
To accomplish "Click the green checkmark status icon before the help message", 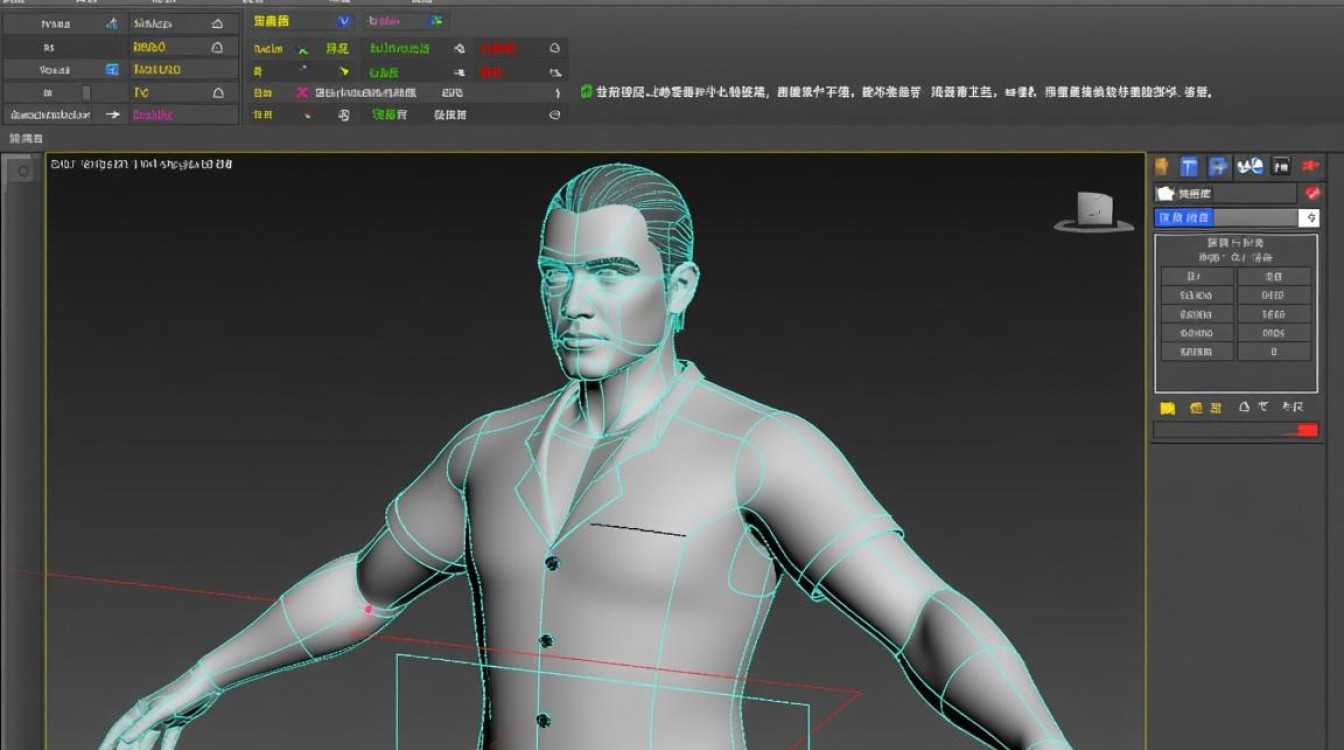I will click(588, 91).
